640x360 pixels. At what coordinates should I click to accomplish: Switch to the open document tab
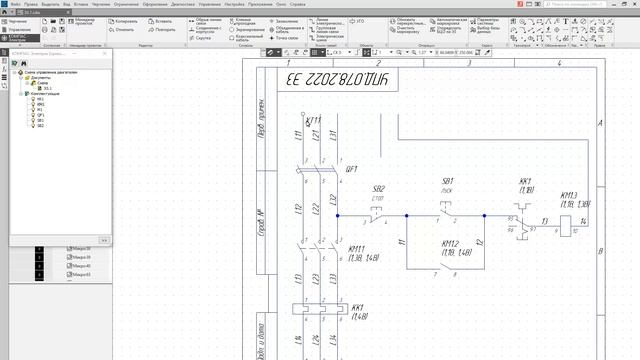(44, 12)
